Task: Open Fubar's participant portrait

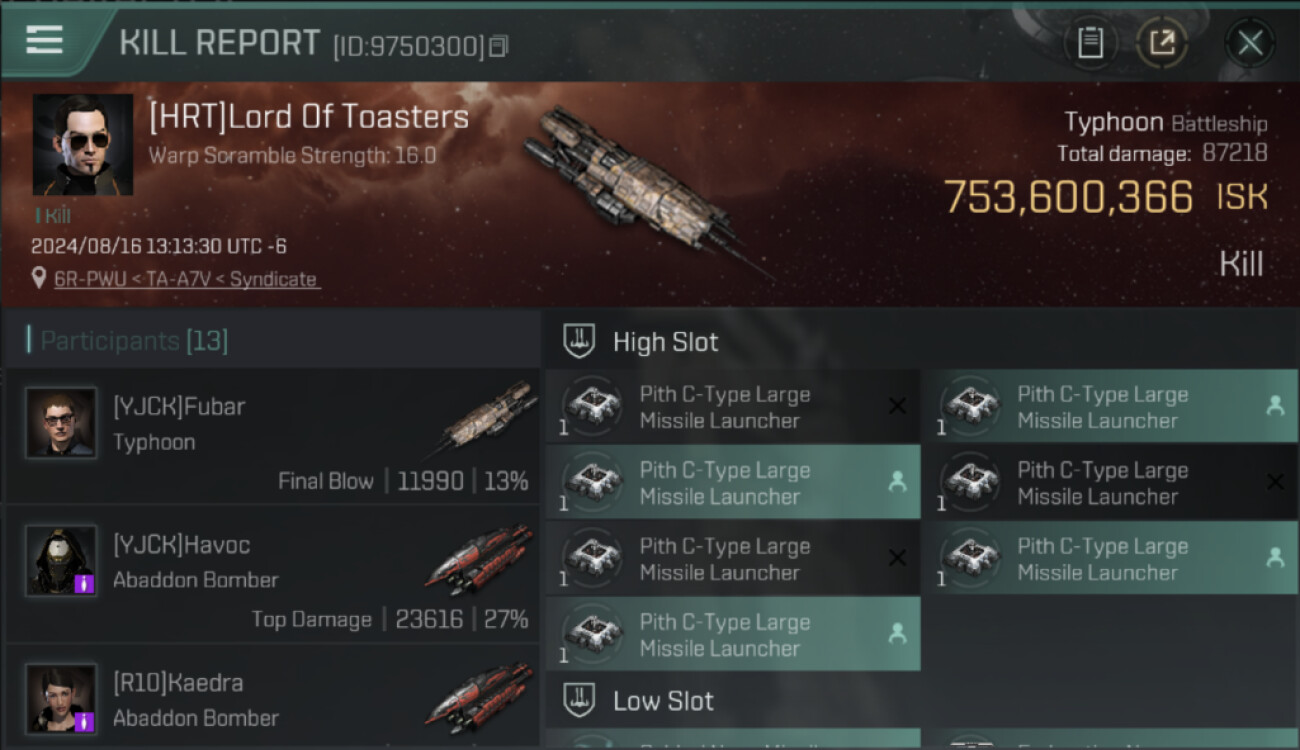Action: 61,423
